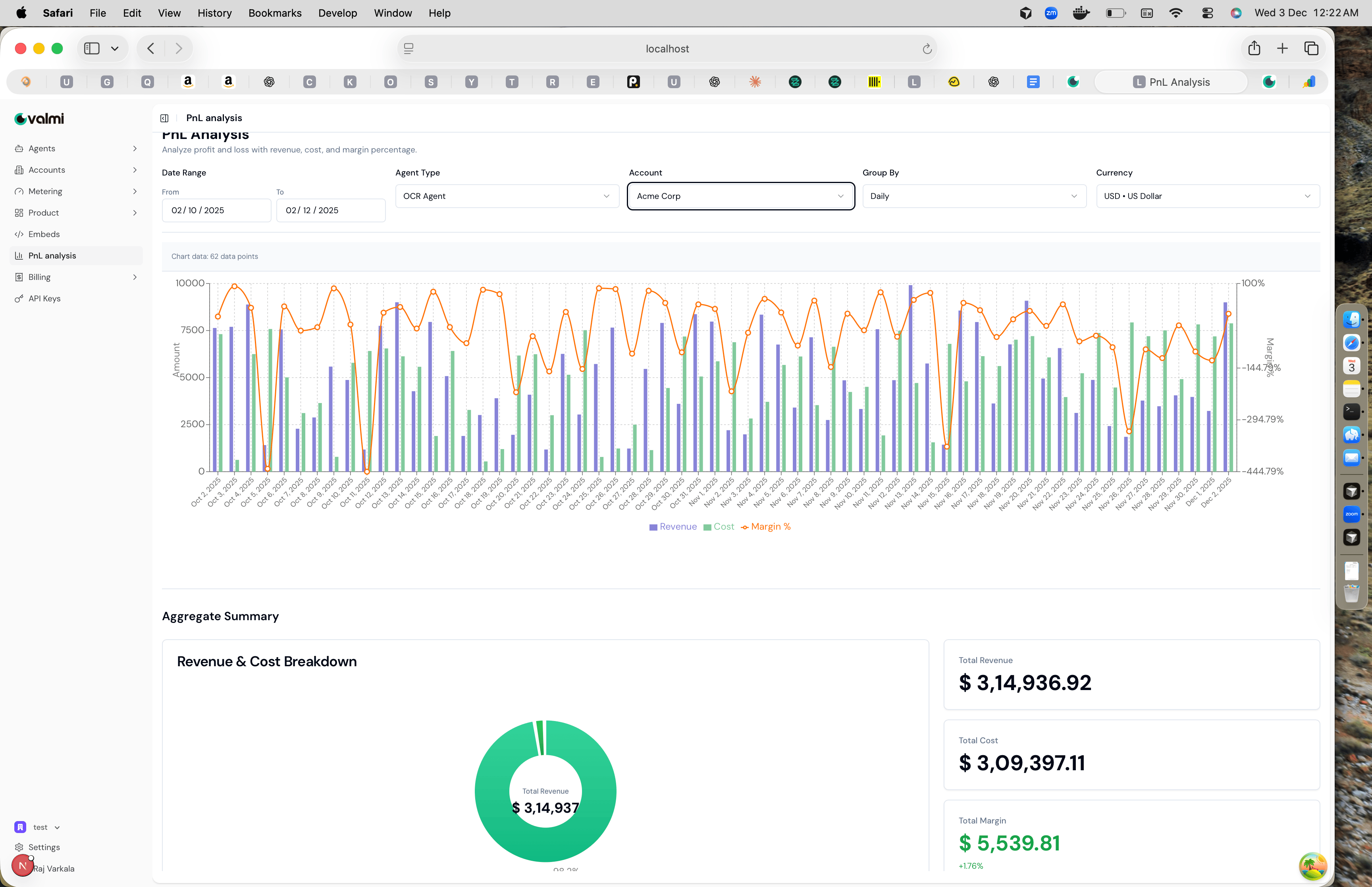Open the History menu

[x=214, y=13]
